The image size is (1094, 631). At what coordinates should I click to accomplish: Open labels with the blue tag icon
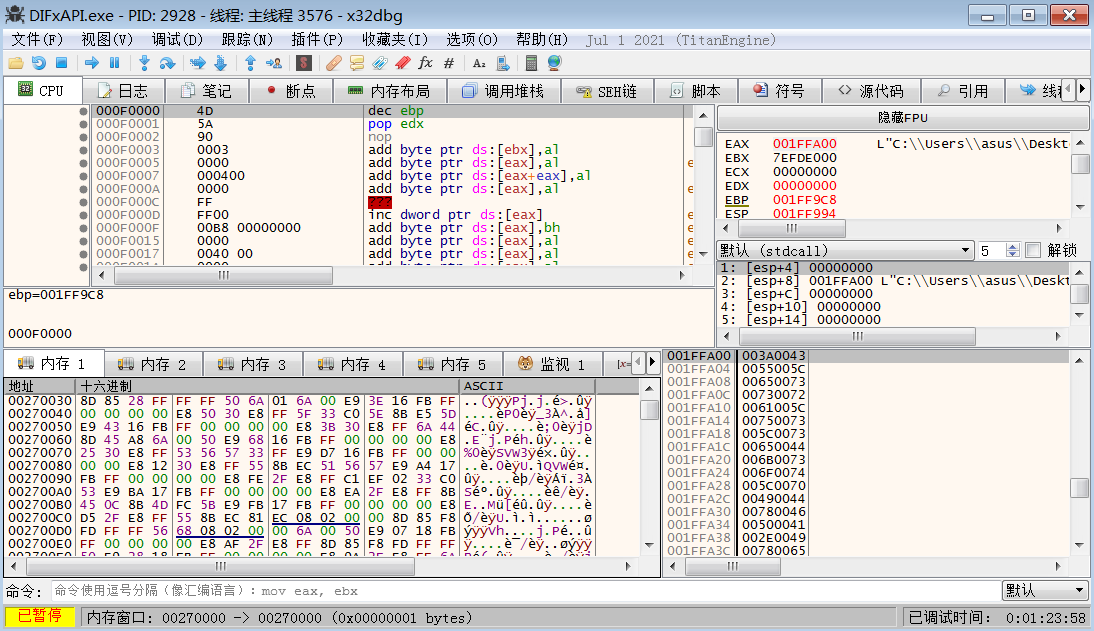pyautogui.click(x=380, y=63)
